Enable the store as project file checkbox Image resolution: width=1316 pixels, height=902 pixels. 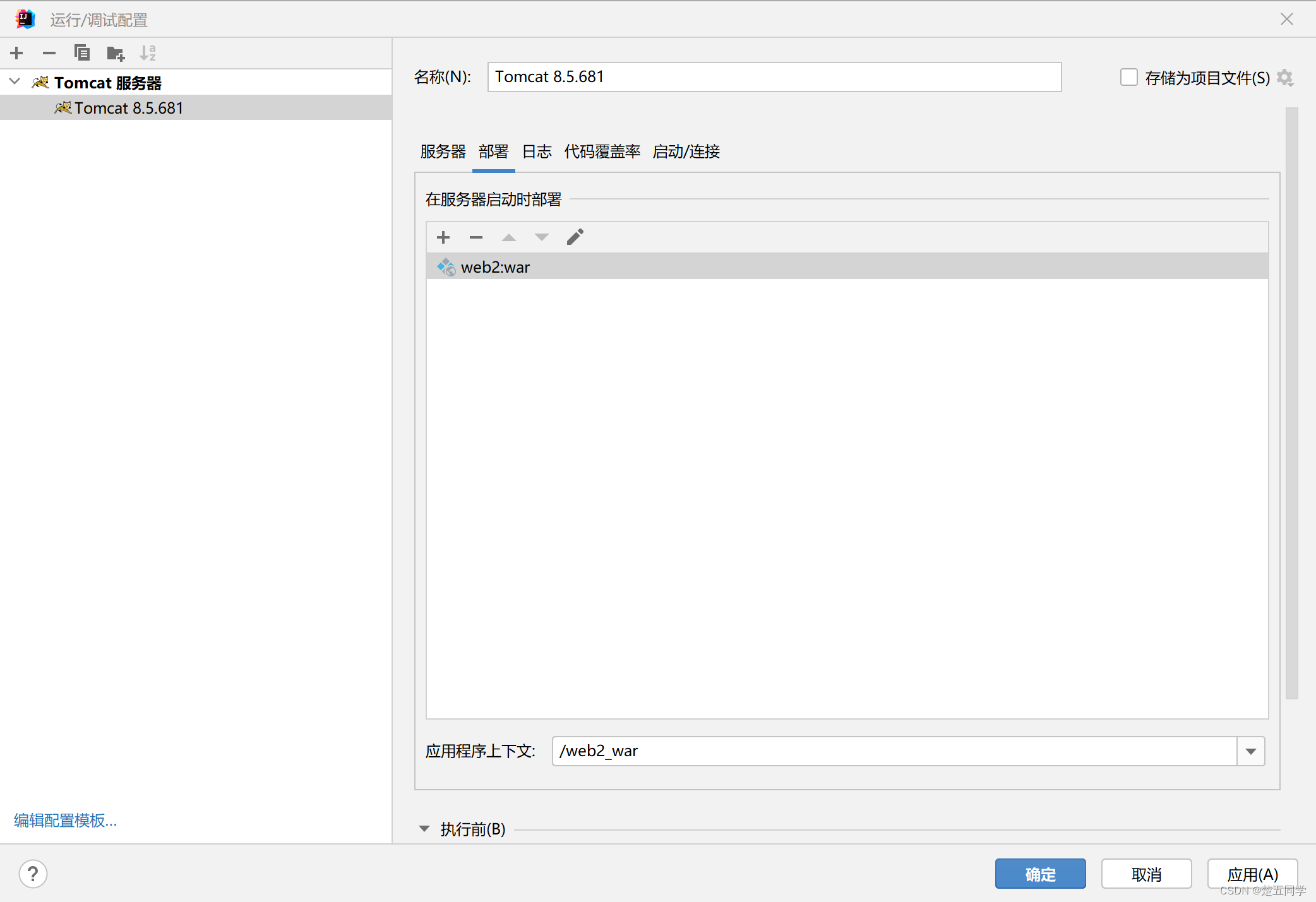(x=1128, y=78)
